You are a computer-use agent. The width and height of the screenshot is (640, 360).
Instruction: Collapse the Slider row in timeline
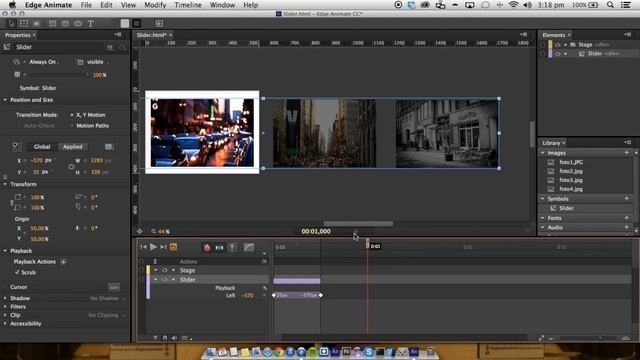click(156, 280)
